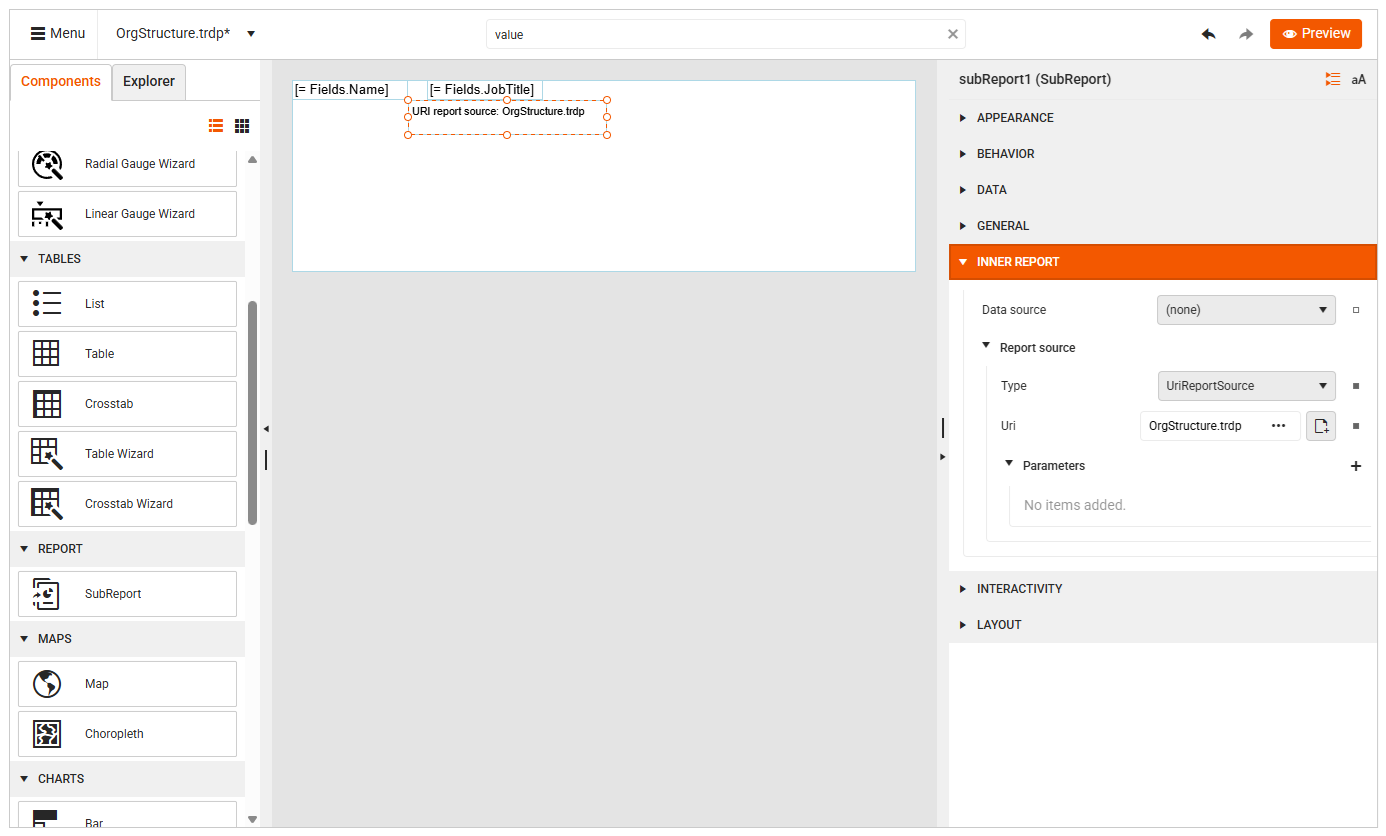This screenshot has width=1386, height=836.
Task: Collapse the REPORT components group
Action: tap(25, 549)
